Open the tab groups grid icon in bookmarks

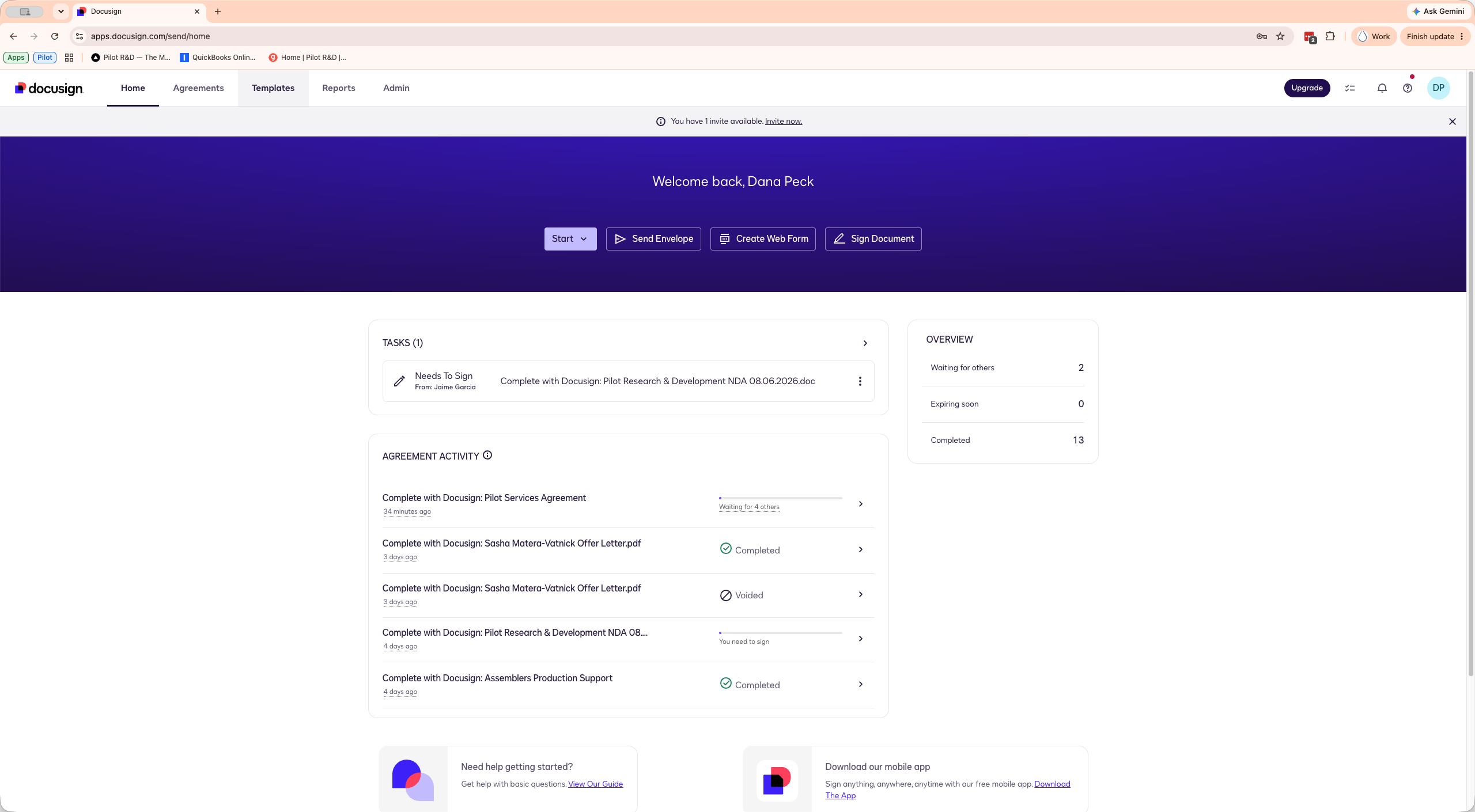(69, 58)
